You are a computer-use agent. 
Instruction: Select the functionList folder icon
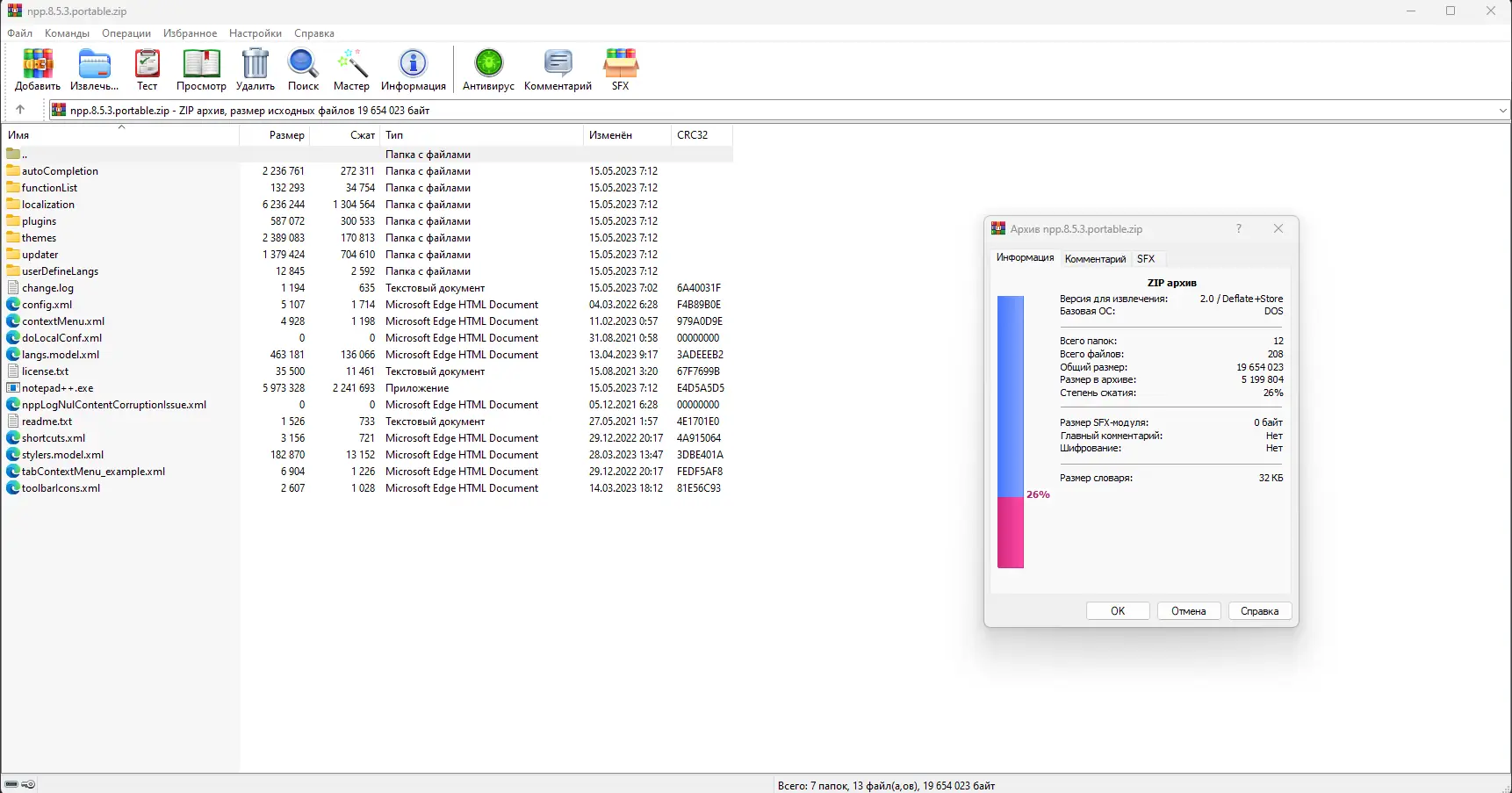click(x=13, y=187)
